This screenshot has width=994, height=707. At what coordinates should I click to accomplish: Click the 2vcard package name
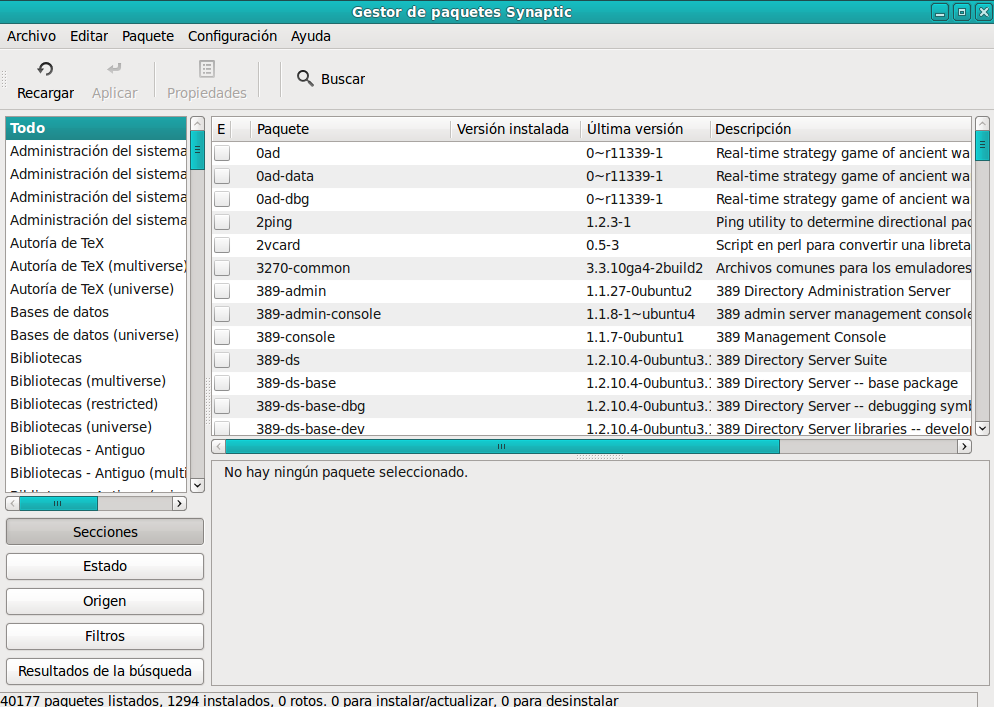coord(278,245)
